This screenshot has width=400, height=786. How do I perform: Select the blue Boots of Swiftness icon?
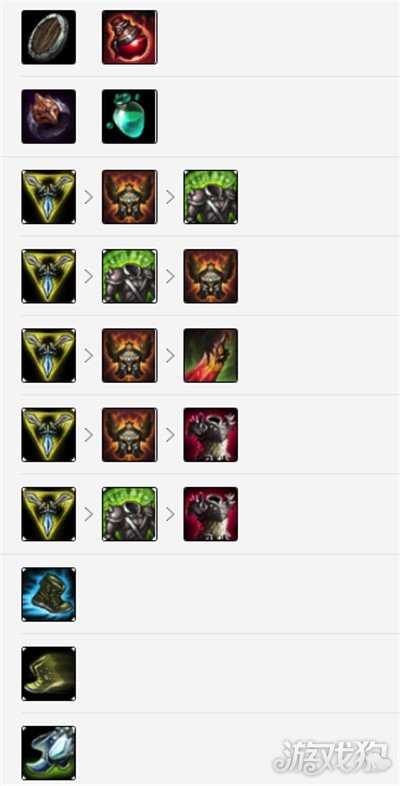tap(49, 595)
